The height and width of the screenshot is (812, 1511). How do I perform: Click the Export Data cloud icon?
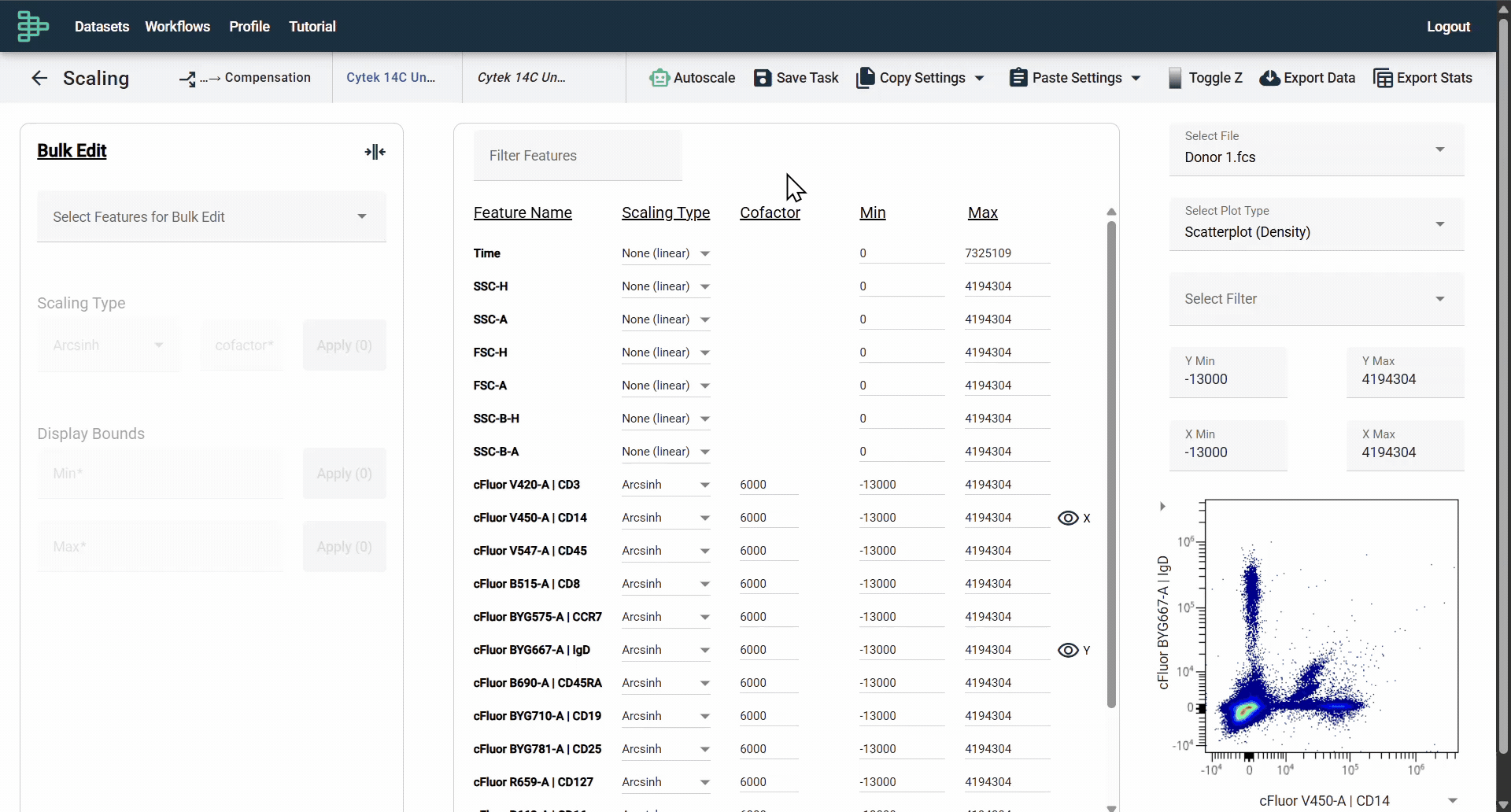click(1269, 78)
